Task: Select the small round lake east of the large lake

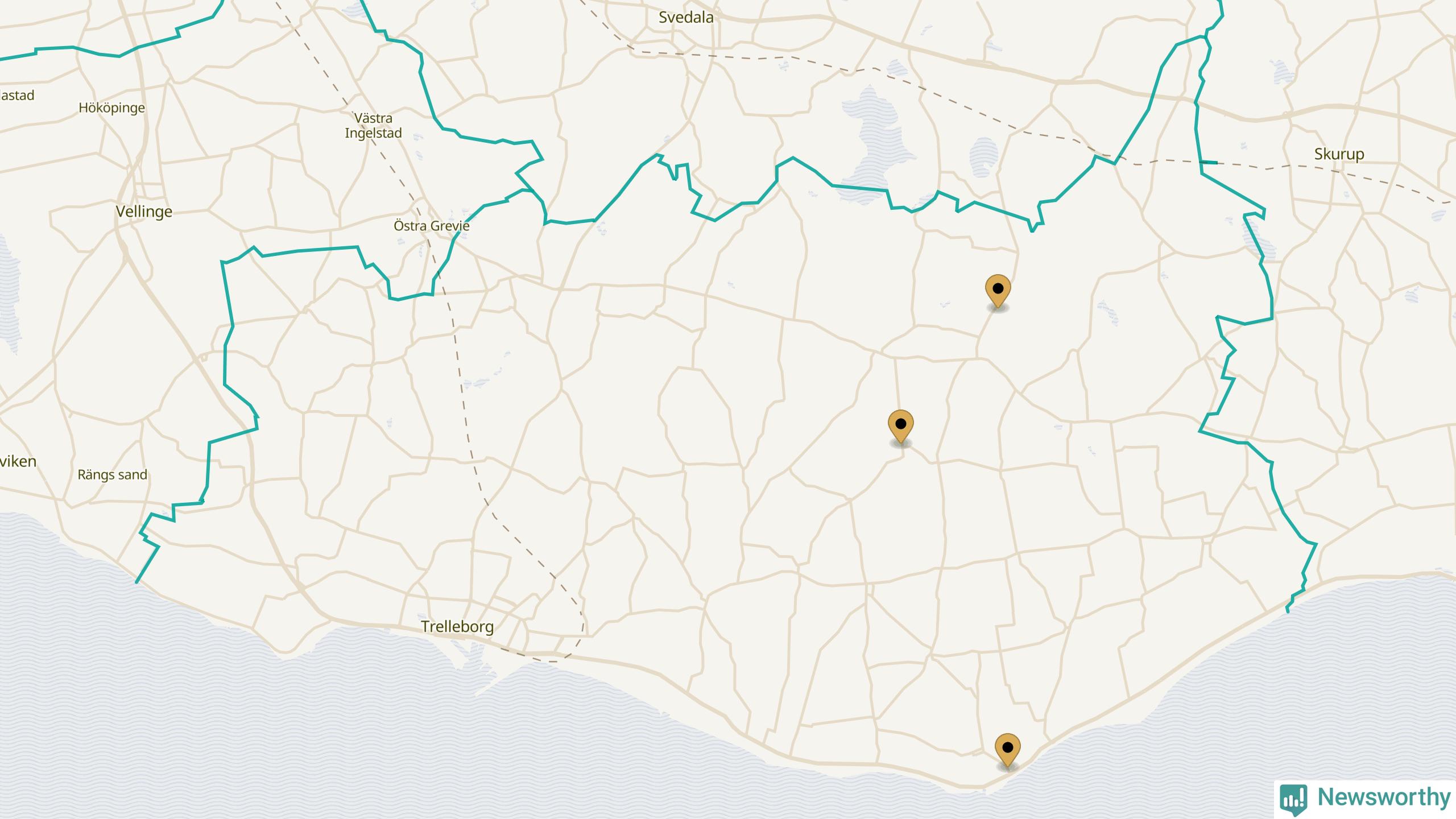Action: pyautogui.click(x=983, y=156)
